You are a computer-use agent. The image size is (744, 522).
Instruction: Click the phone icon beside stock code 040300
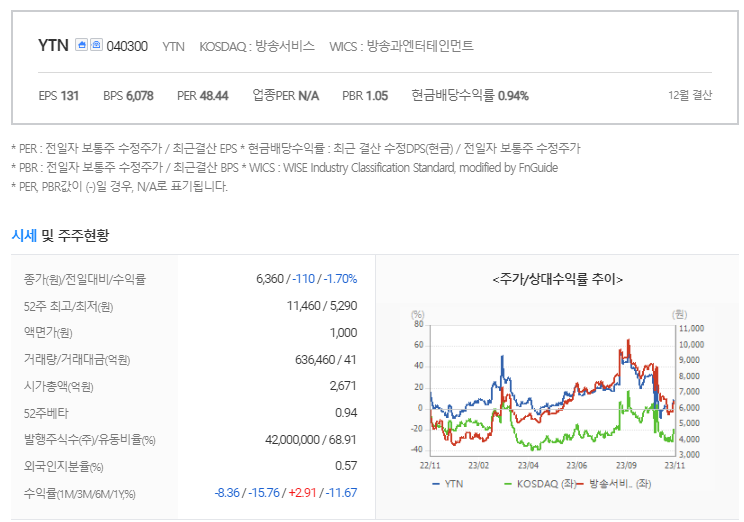pos(96,45)
